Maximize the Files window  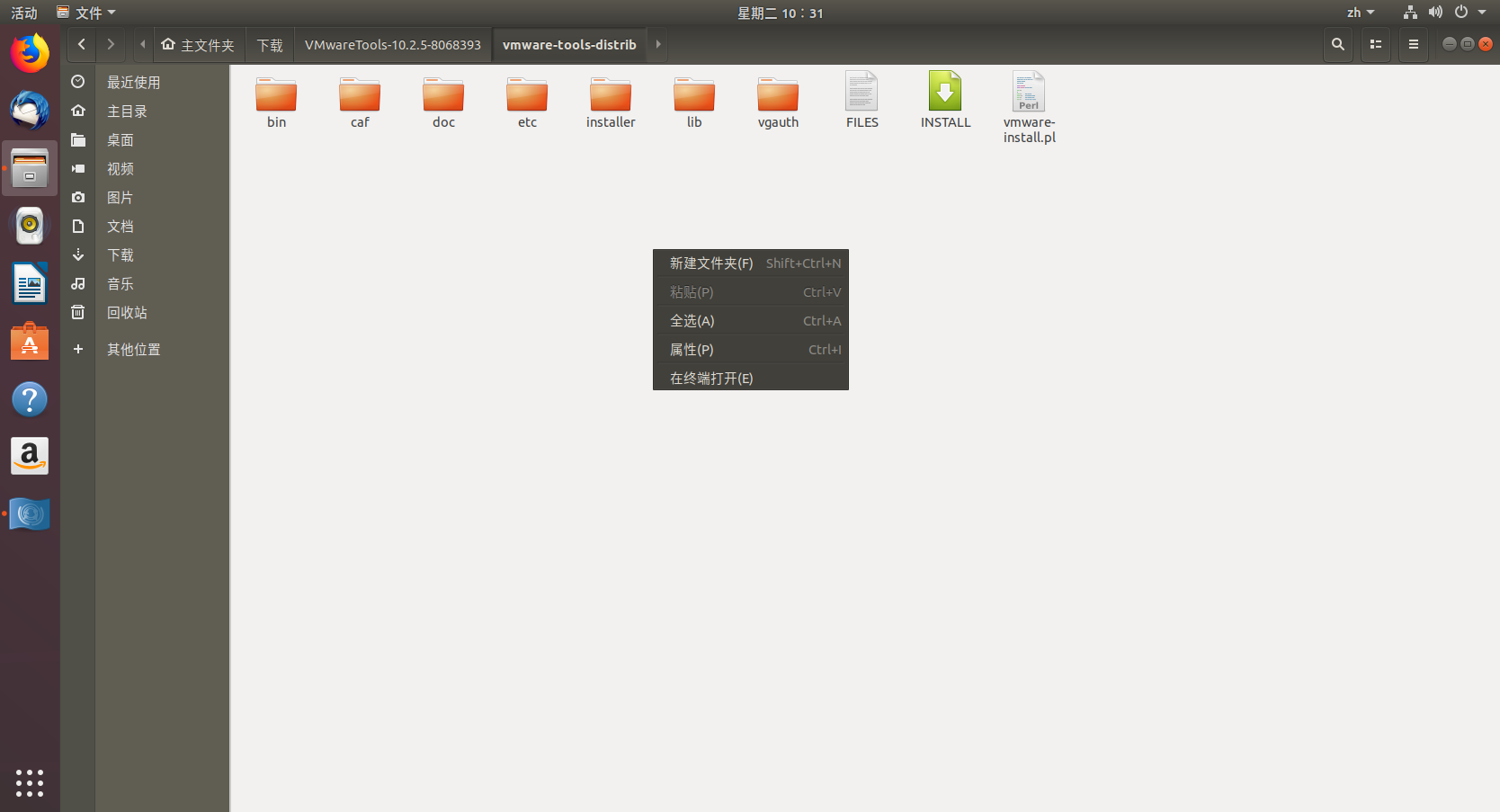pyautogui.click(x=1468, y=44)
